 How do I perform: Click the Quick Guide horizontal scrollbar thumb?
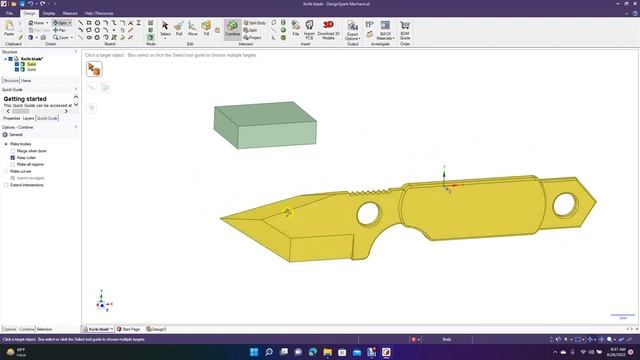20,111
